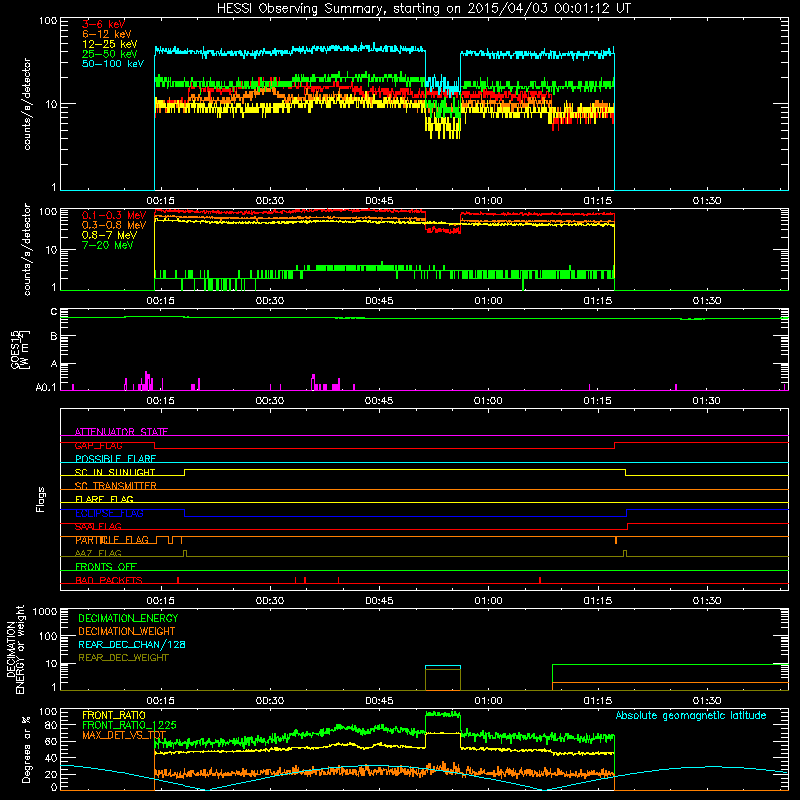The height and width of the screenshot is (800, 800).
Task: Click the GOES15 axis label
Action: (20, 349)
